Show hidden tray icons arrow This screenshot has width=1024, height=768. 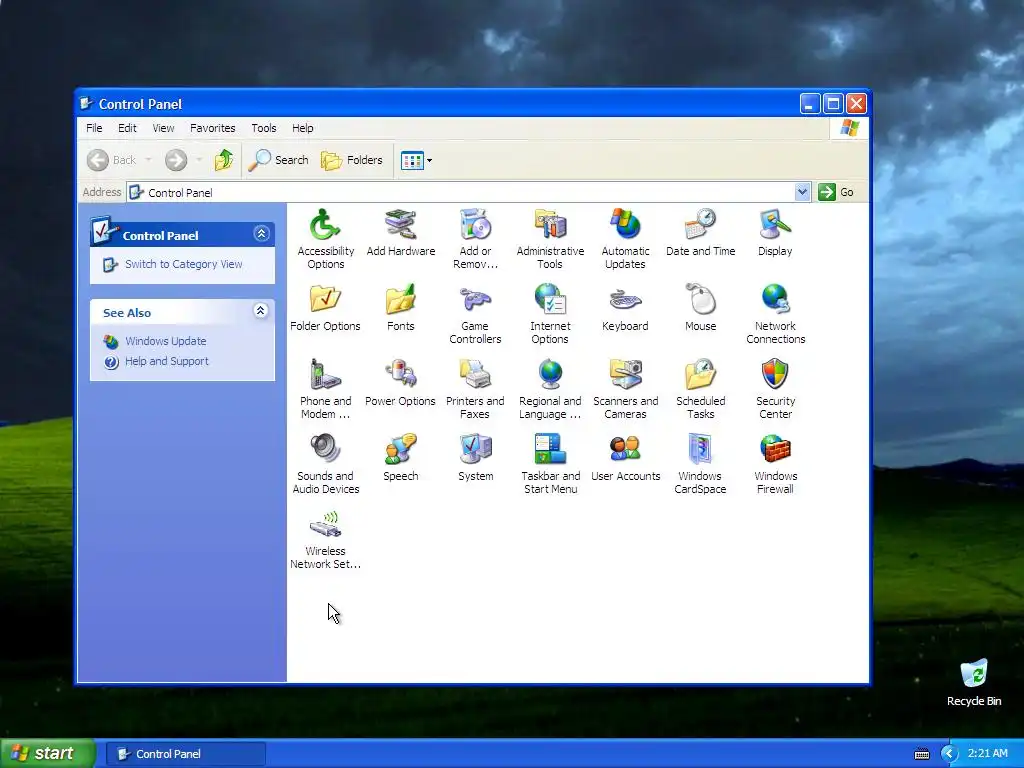(x=949, y=753)
